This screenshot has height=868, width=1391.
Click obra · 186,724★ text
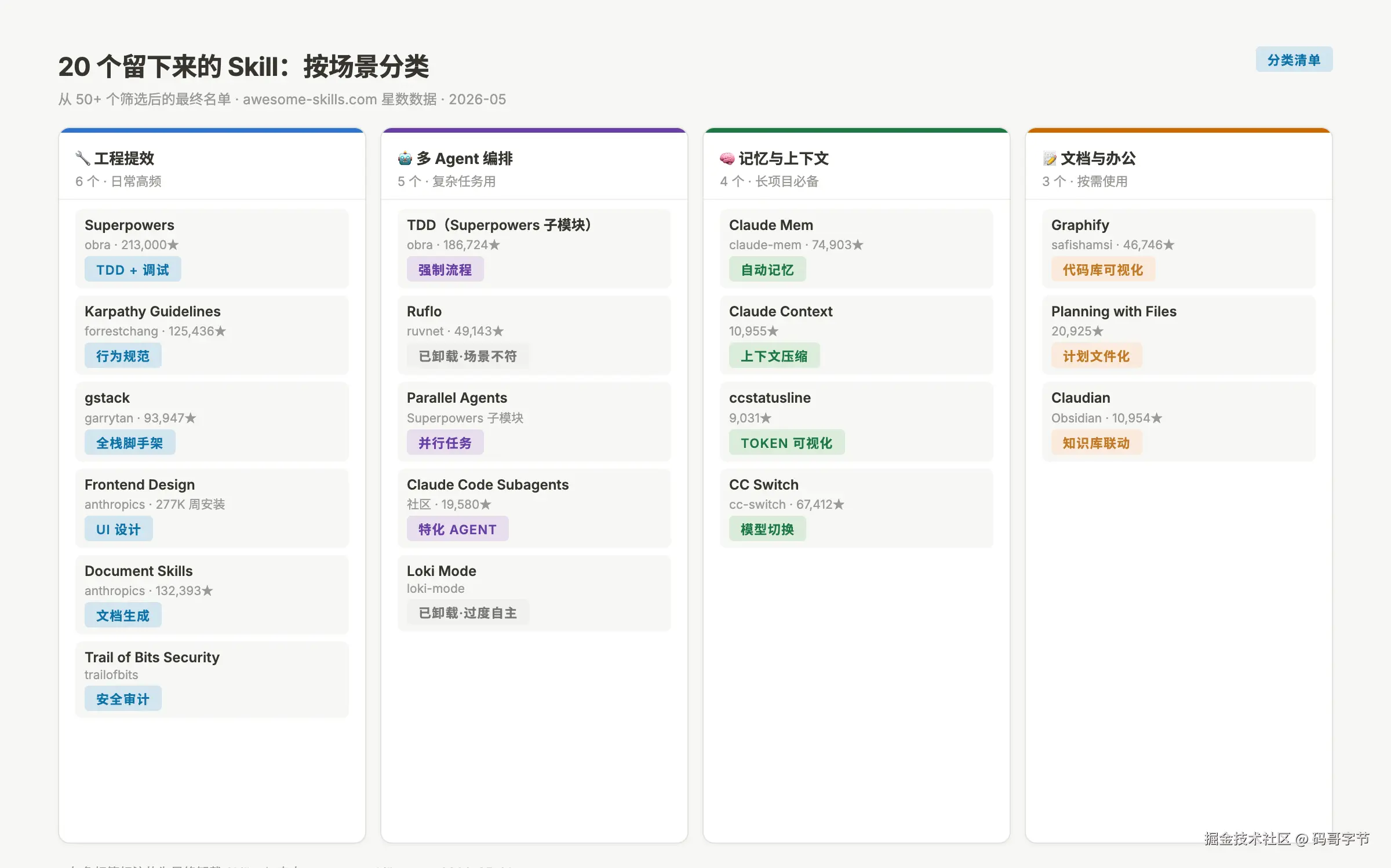tap(453, 245)
